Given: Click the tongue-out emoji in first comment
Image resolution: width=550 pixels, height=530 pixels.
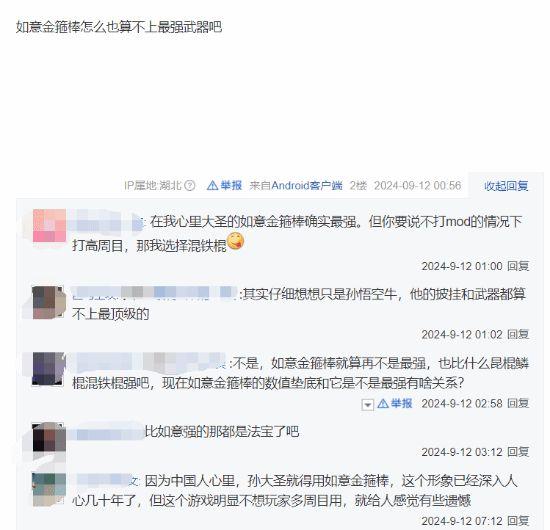Looking at the screenshot, I should [x=235, y=242].
